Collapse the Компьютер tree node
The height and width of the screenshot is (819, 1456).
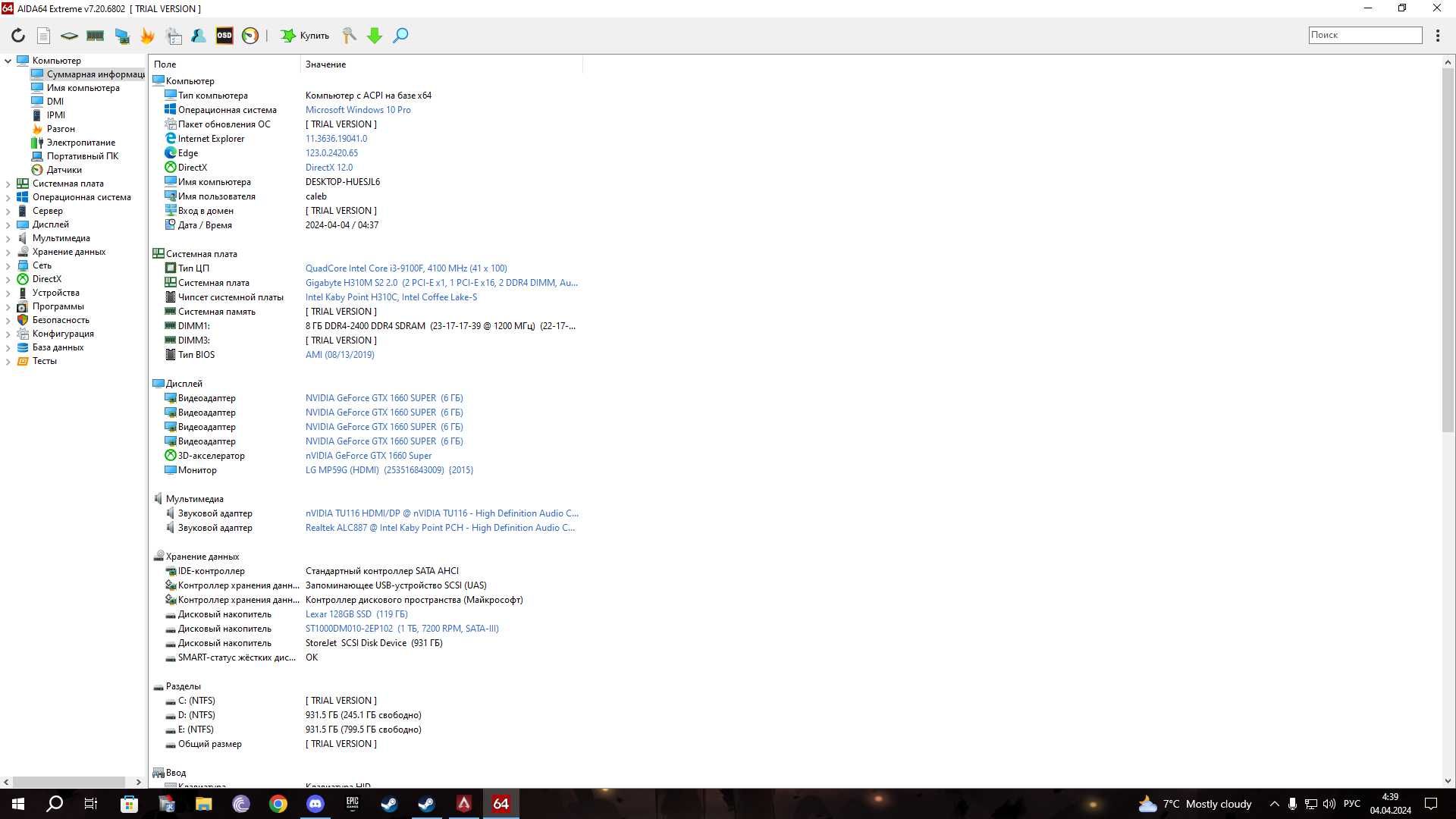coord(8,61)
